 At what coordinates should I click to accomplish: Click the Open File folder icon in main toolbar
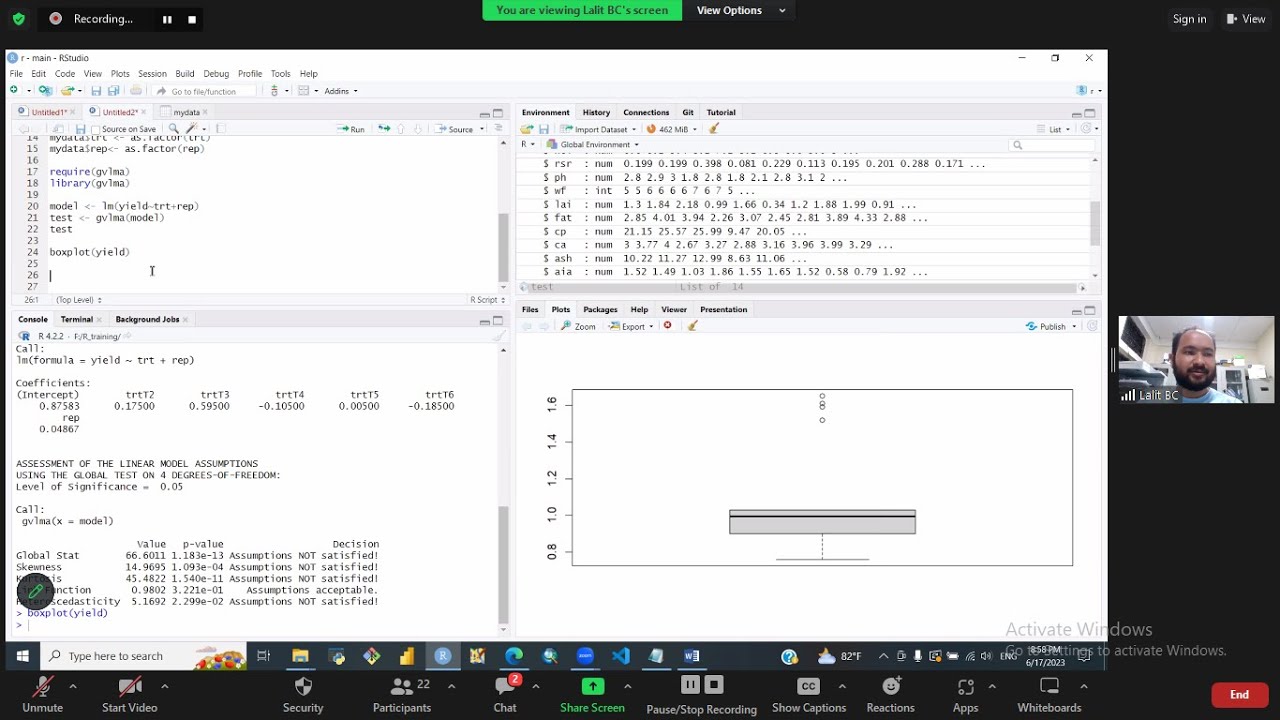(x=67, y=90)
